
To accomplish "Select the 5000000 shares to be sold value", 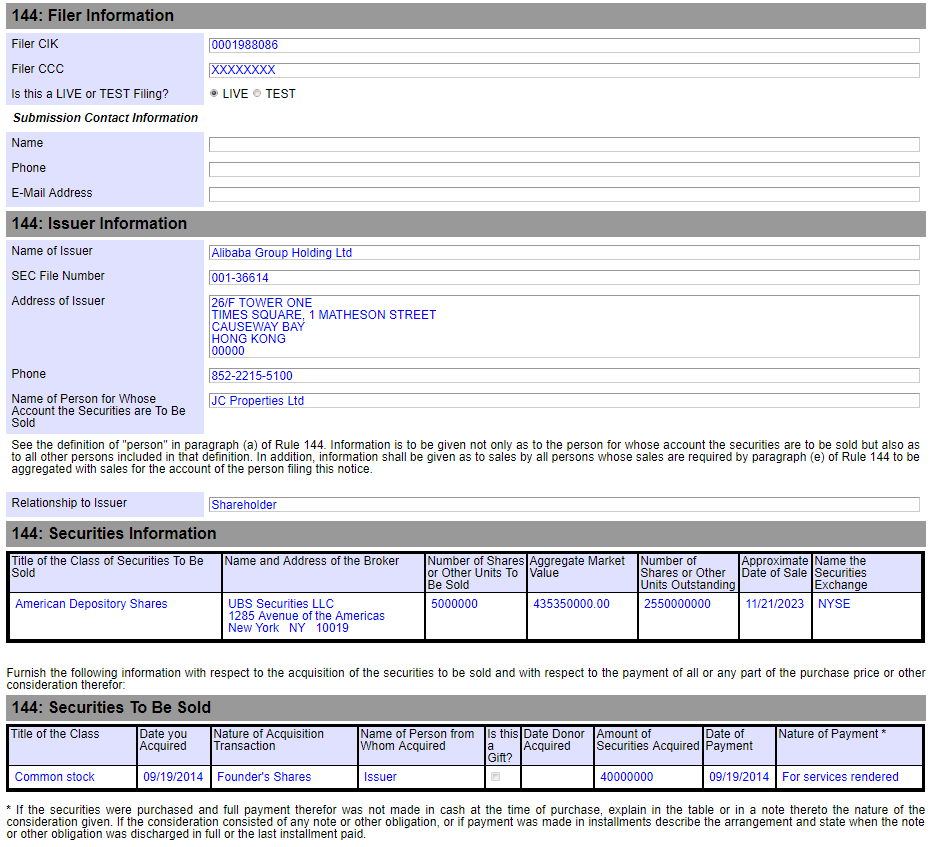I will coord(454,604).
